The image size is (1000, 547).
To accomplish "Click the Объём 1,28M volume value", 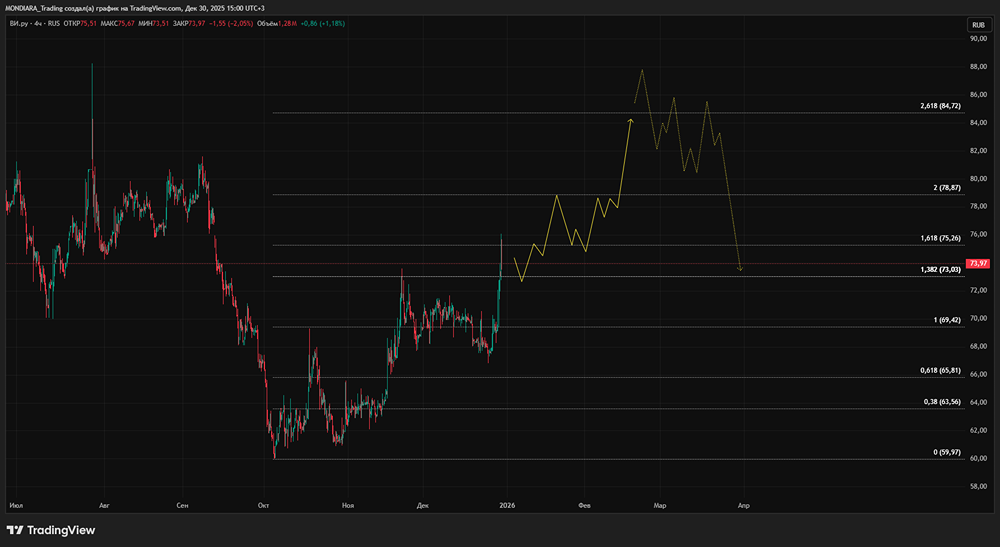I will coord(277,24).
